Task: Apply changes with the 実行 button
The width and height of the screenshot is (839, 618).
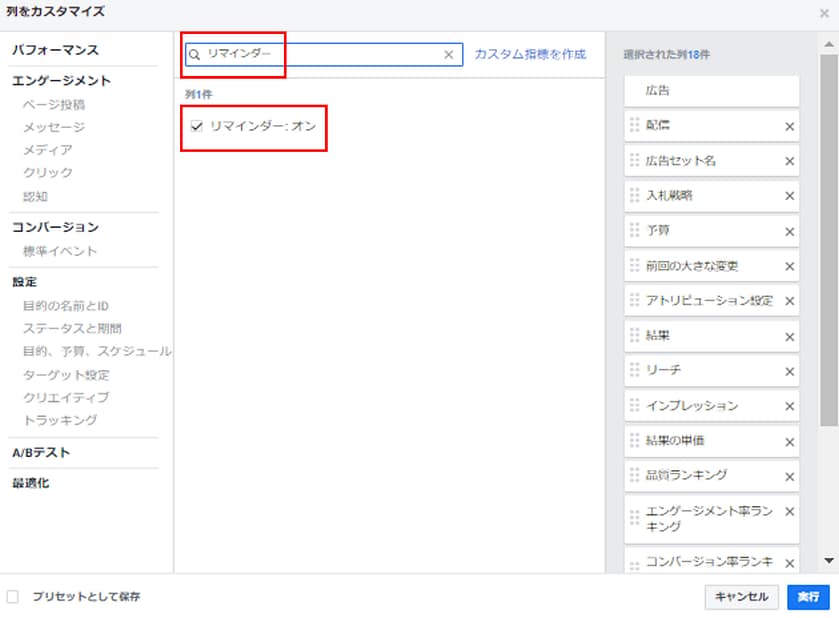Action: 808,597
